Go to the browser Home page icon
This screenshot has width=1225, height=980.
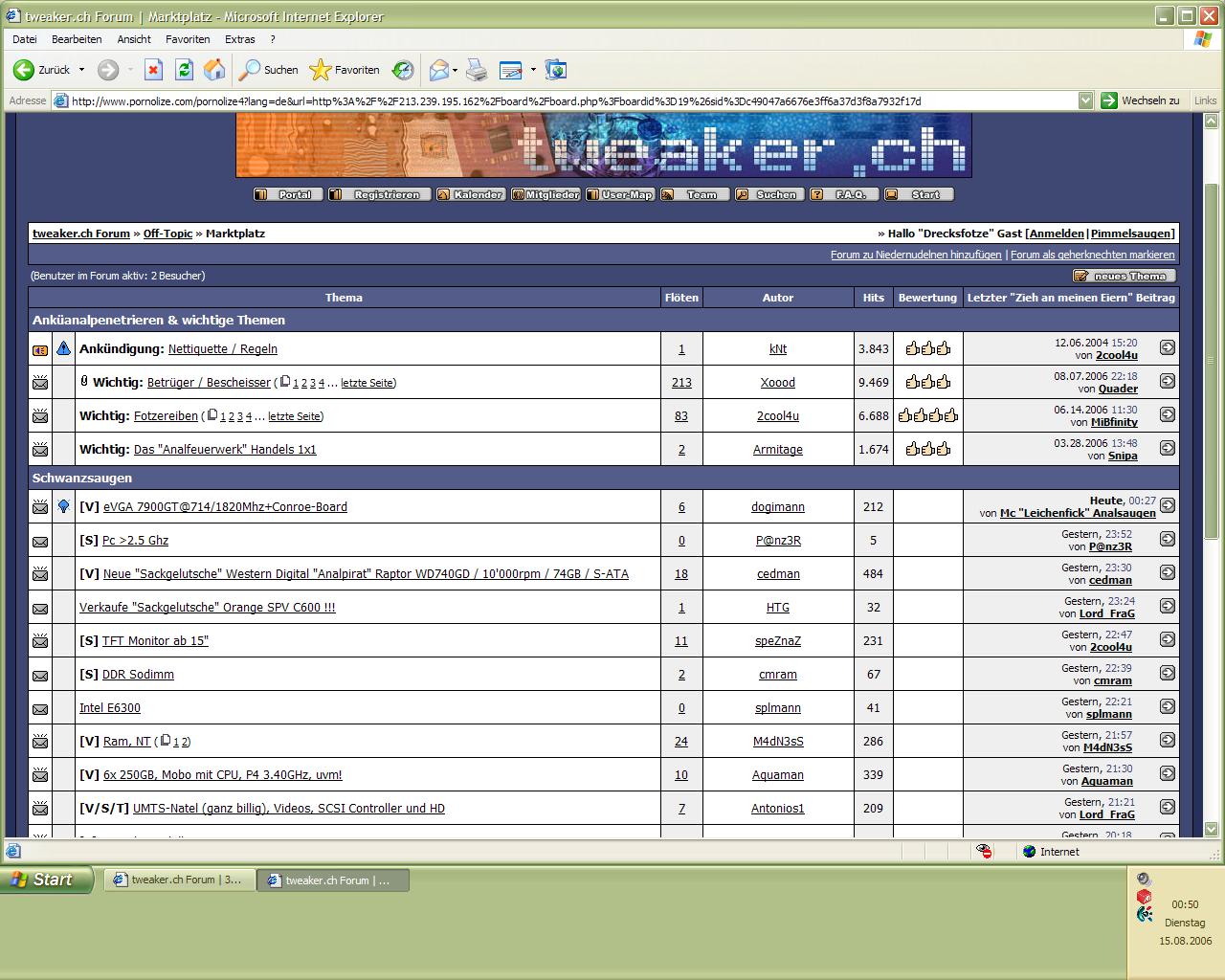tap(214, 70)
